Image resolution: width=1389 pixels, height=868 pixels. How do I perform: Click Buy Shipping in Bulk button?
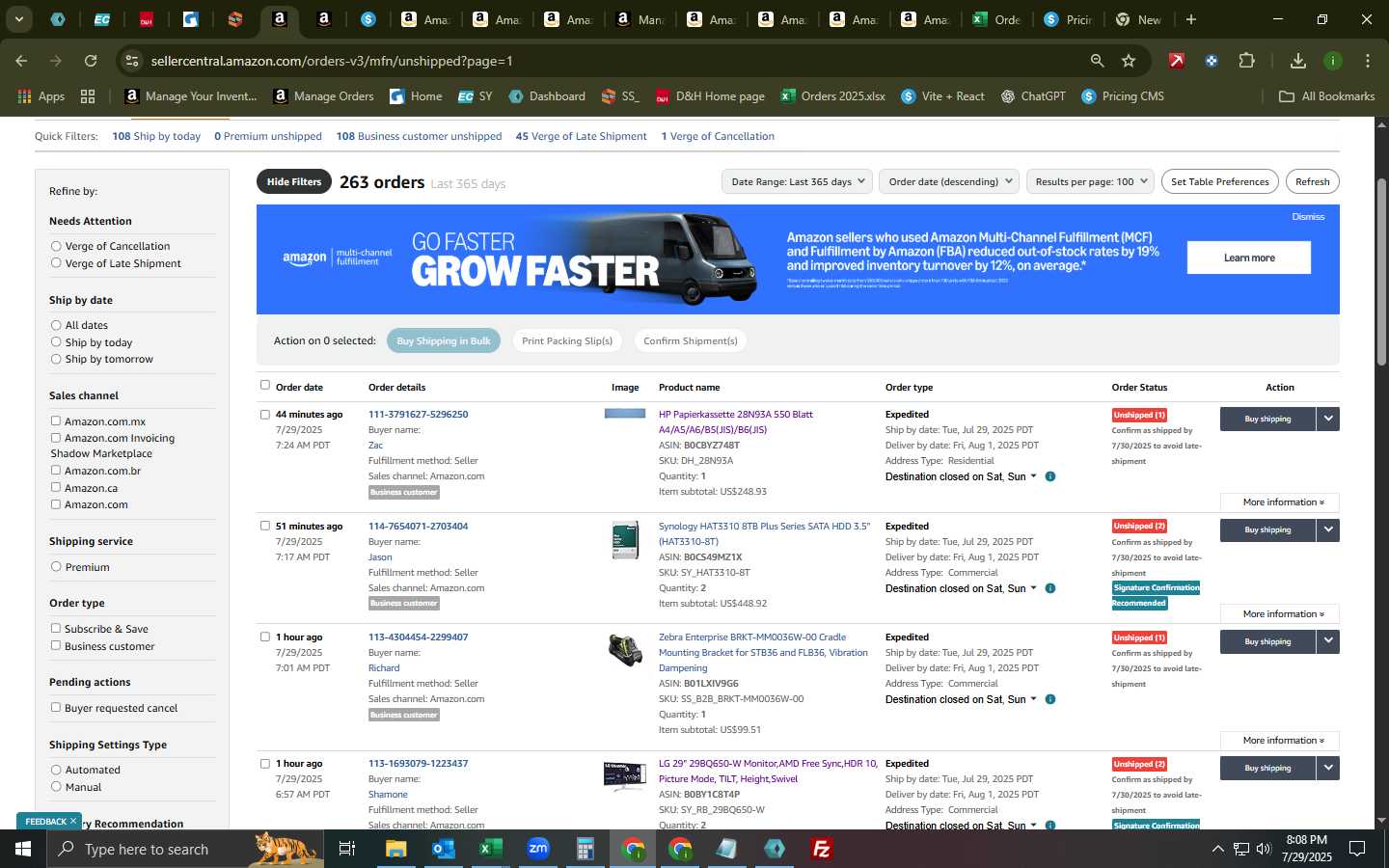click(444, 340)
